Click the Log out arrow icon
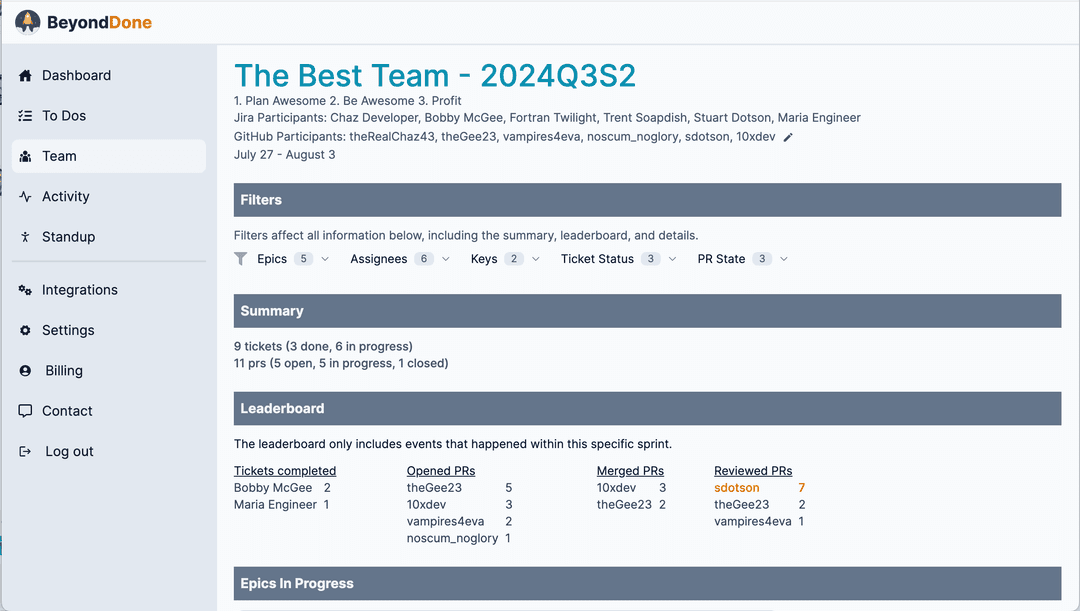Screen dimensions: 1080x611 (25, 451)
